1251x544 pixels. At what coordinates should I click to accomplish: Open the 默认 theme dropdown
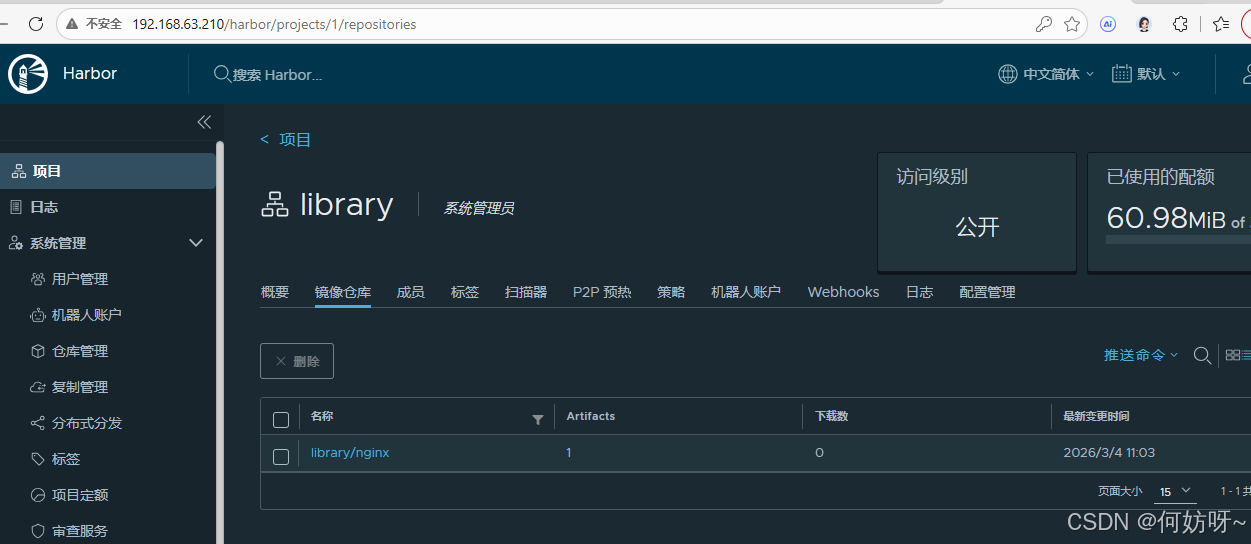coord(1146,74)
